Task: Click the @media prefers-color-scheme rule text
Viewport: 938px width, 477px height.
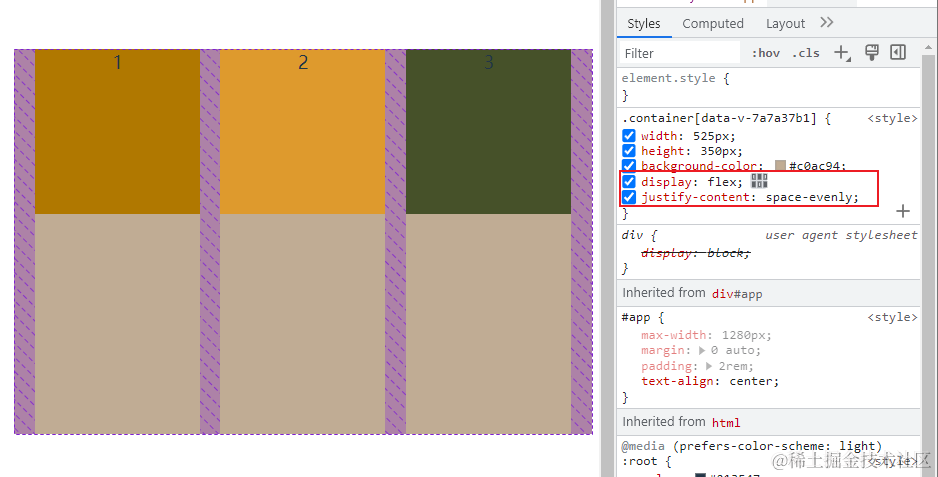Action: point(752,446)
